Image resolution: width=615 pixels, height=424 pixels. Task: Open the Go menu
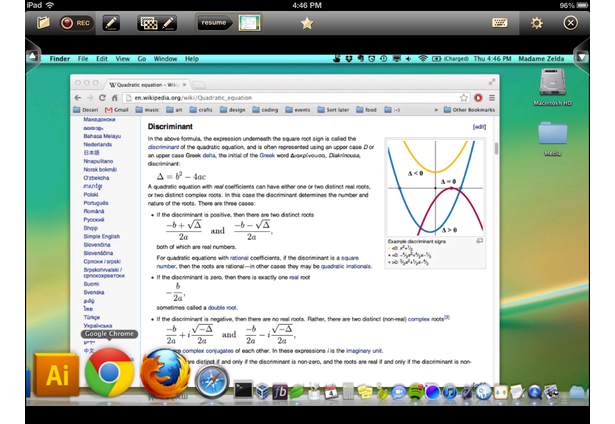coord(142,59)
